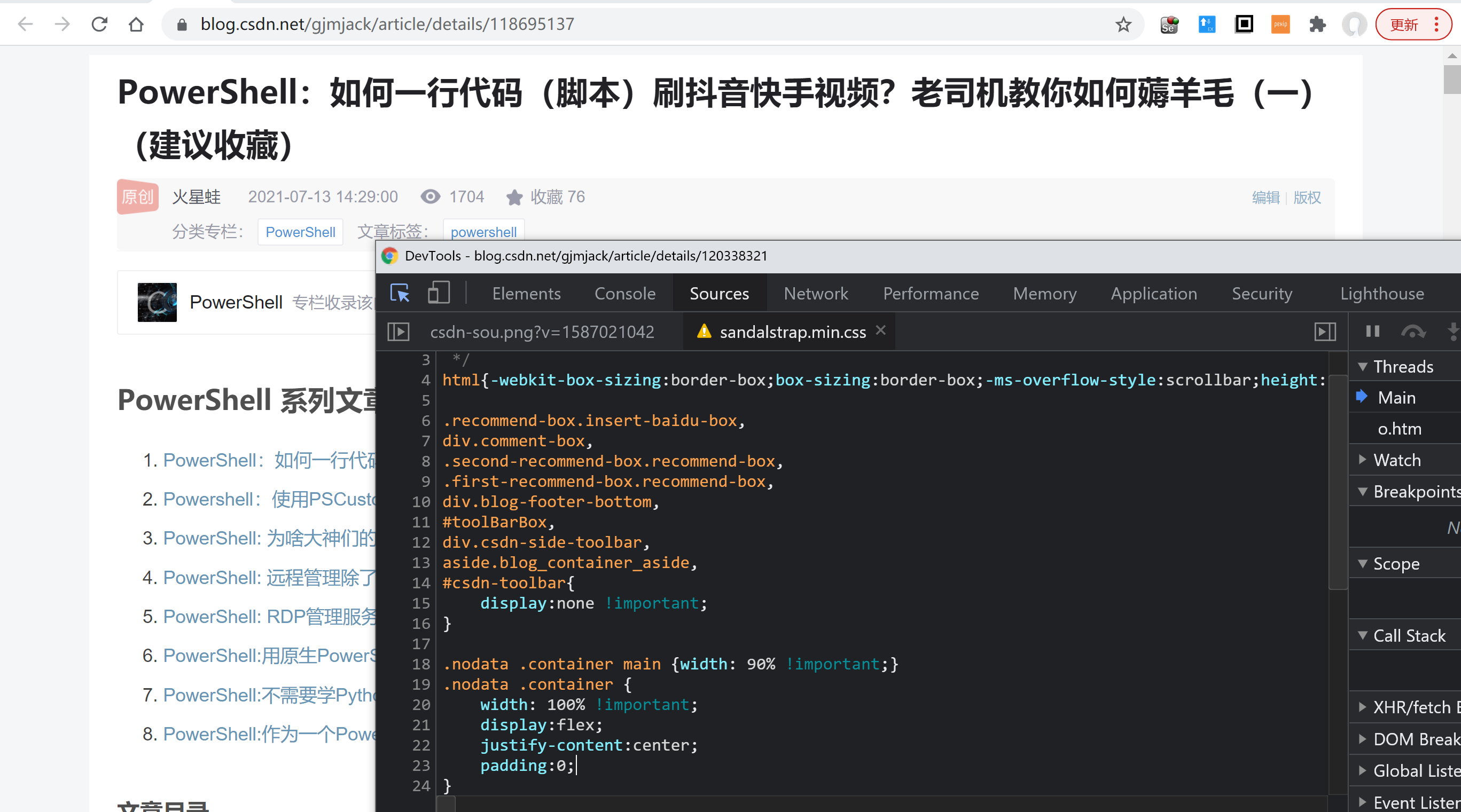The height and width of the screenshot is (812, 1461).
Task: View site info via the padlock icon
Action: (x=182, y=25)
